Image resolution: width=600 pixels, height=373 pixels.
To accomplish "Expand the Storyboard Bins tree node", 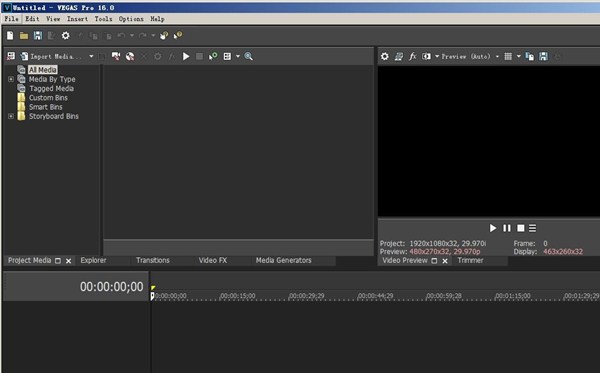I will [11, 116].
